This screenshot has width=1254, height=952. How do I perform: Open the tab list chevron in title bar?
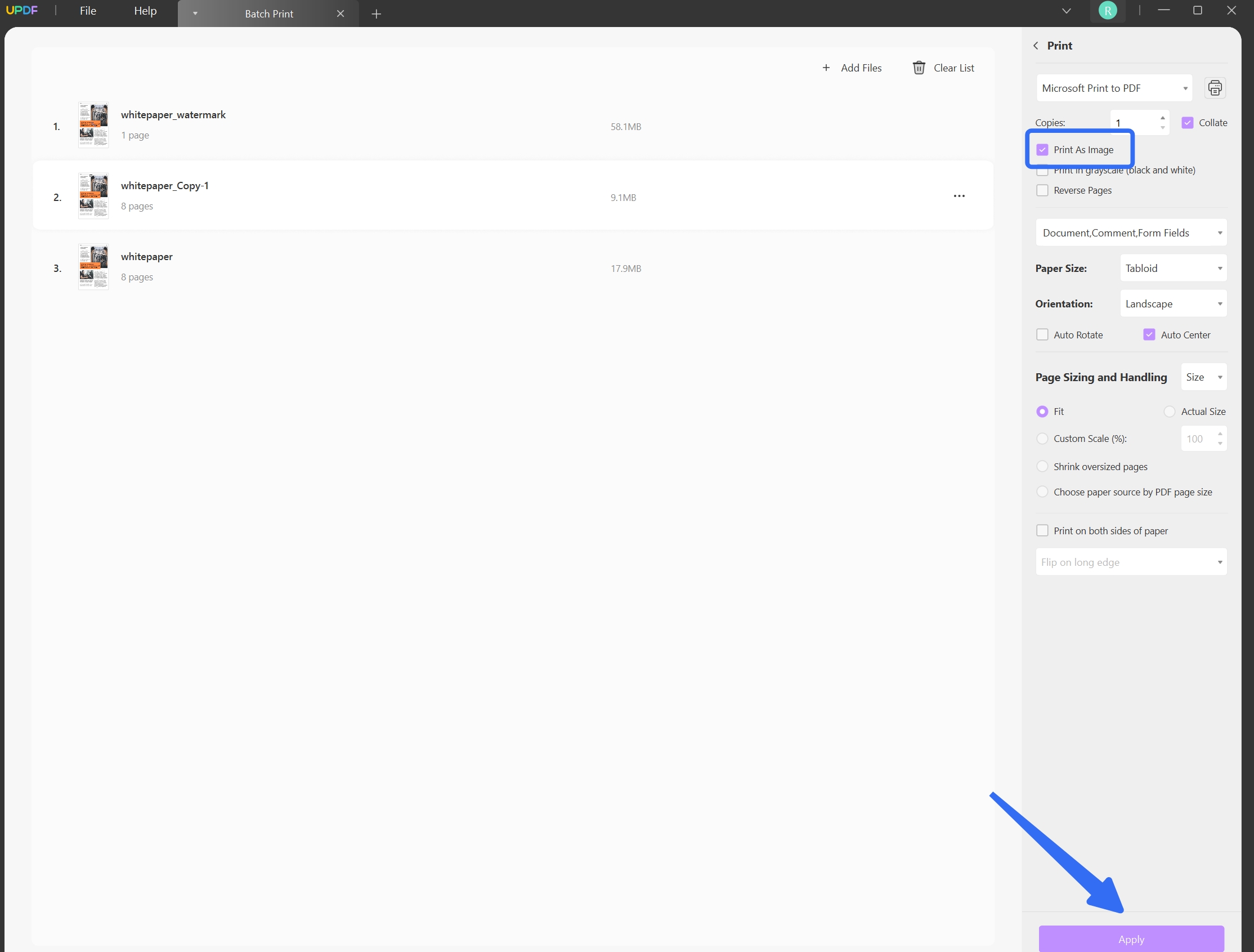tap(1066, 11)
